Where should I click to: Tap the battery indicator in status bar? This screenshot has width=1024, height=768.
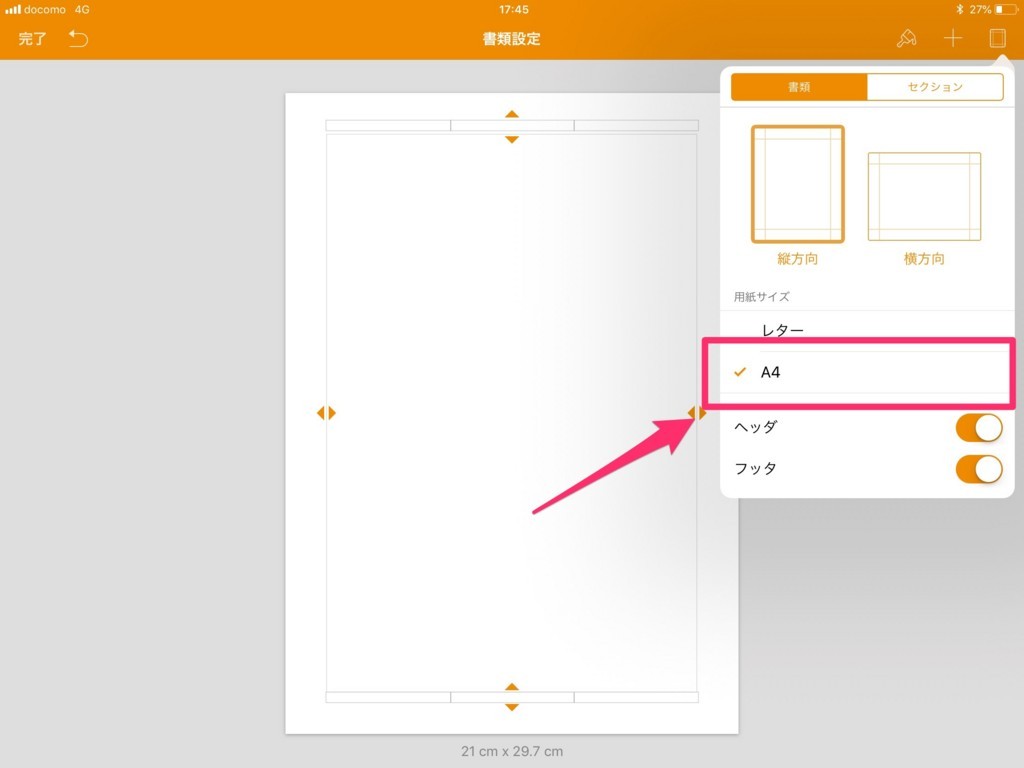coord(1006,10)
